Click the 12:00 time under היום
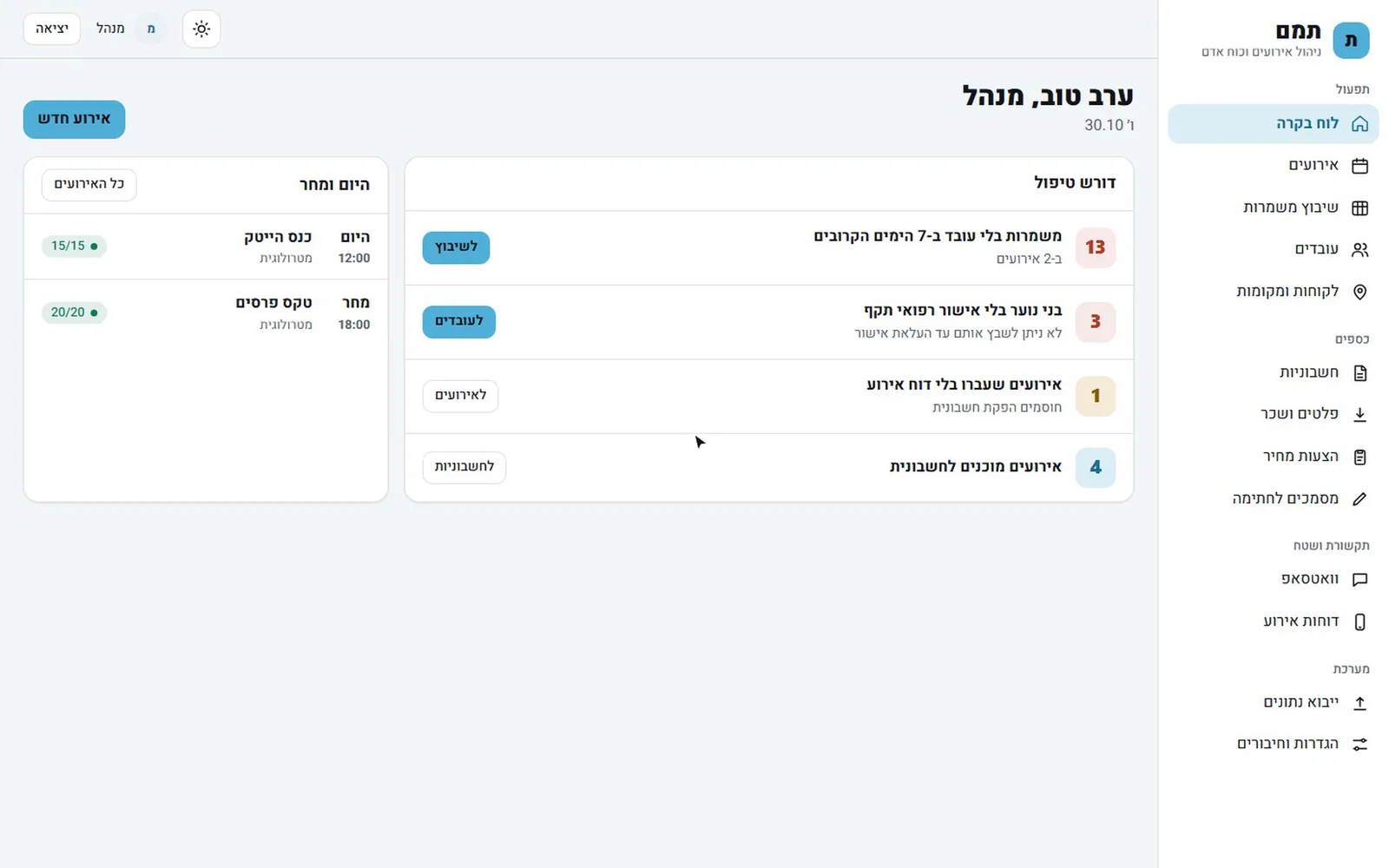Screen dimensions: 1389x868 tap(354, 259)
